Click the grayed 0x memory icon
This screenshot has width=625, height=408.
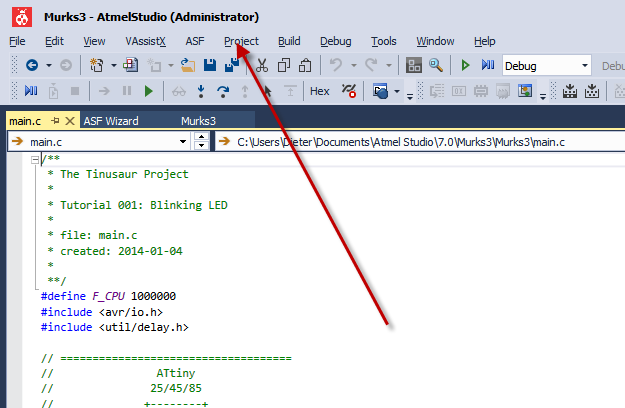[459, 91]
